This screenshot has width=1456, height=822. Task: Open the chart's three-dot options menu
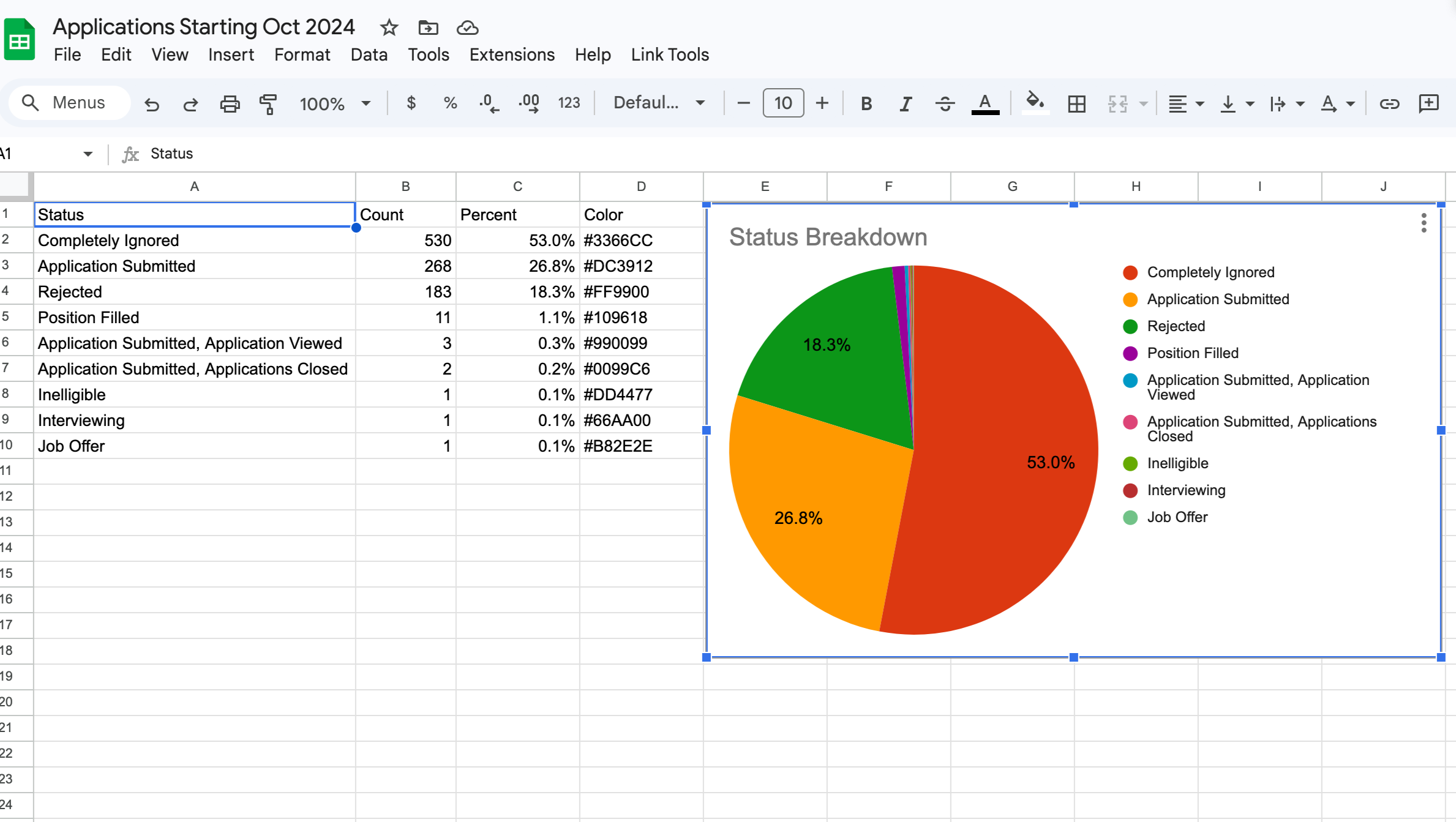click(1424, 223)
